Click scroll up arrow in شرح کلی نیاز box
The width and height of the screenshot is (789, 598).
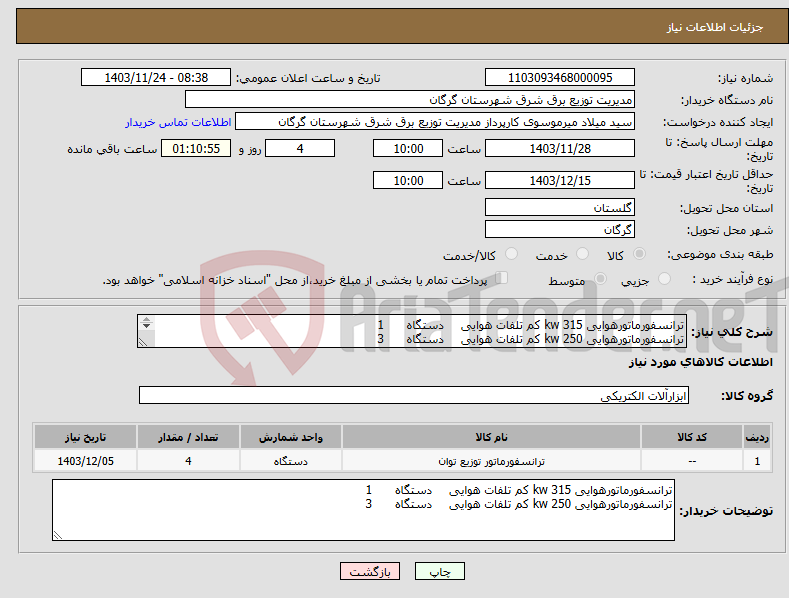coord(146,320)
